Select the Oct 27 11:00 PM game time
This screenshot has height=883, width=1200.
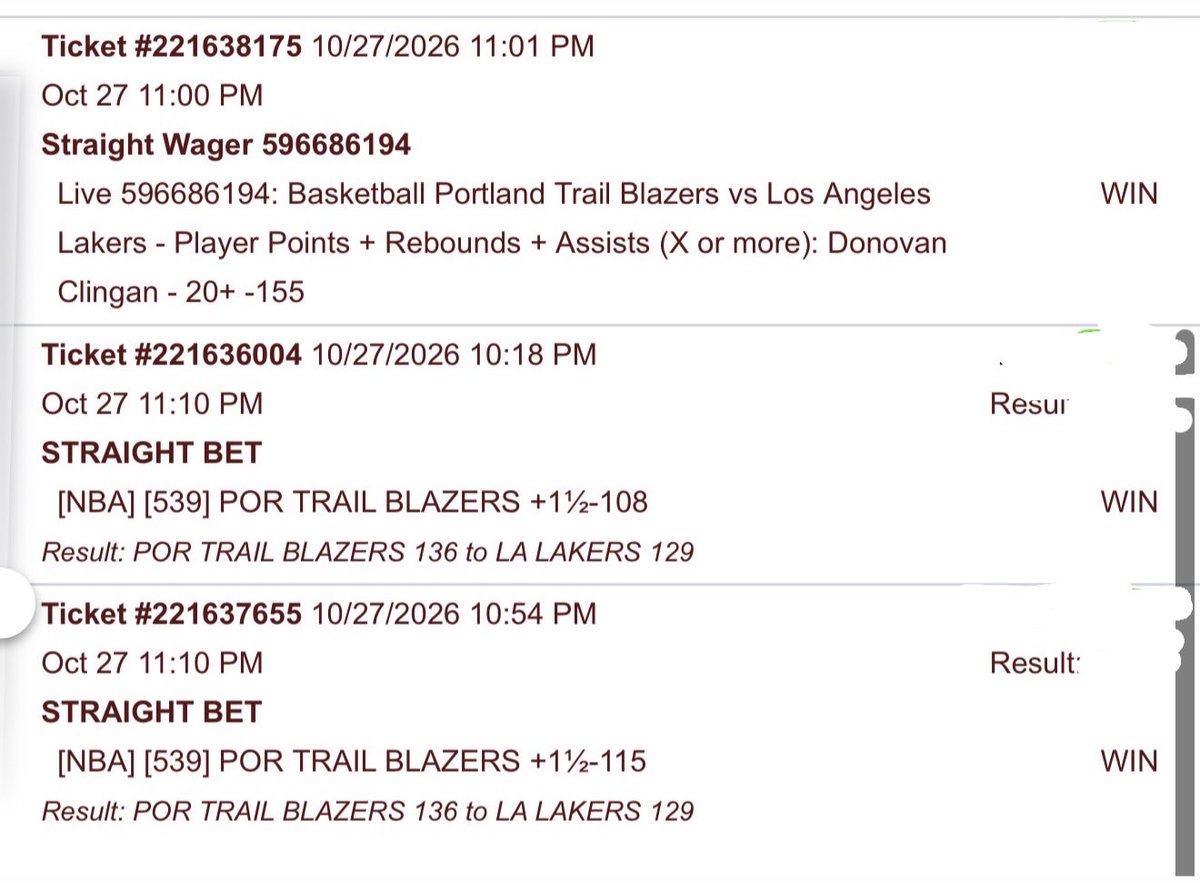coord(152,96)
